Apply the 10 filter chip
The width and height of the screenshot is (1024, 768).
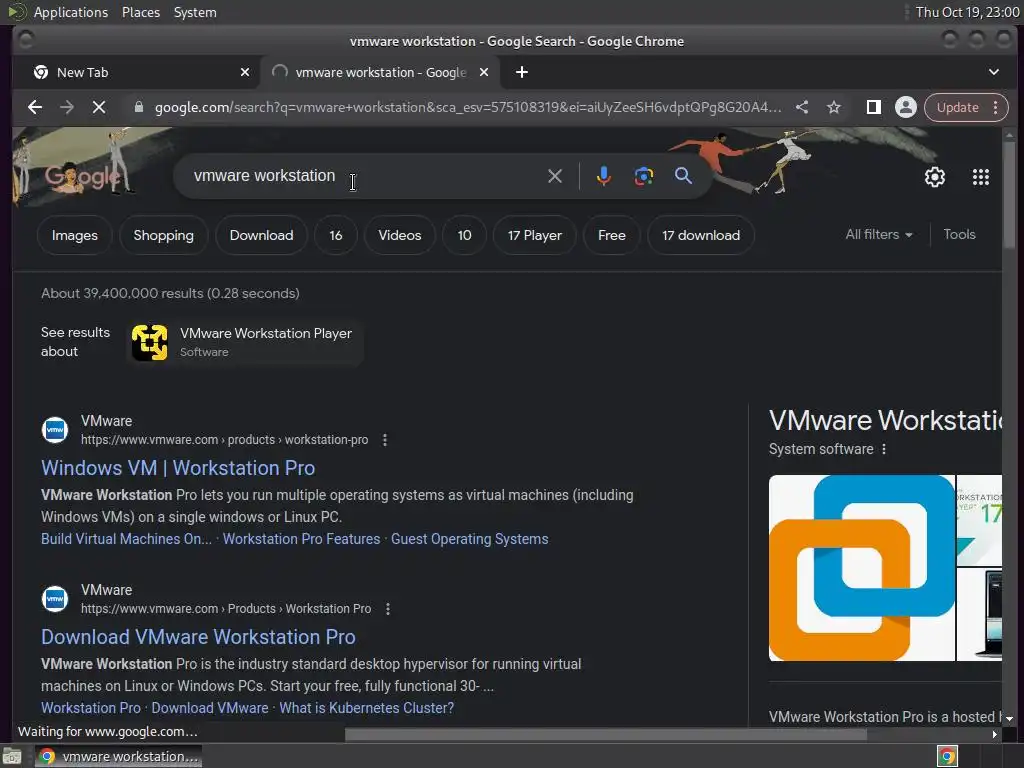(464, 236)
